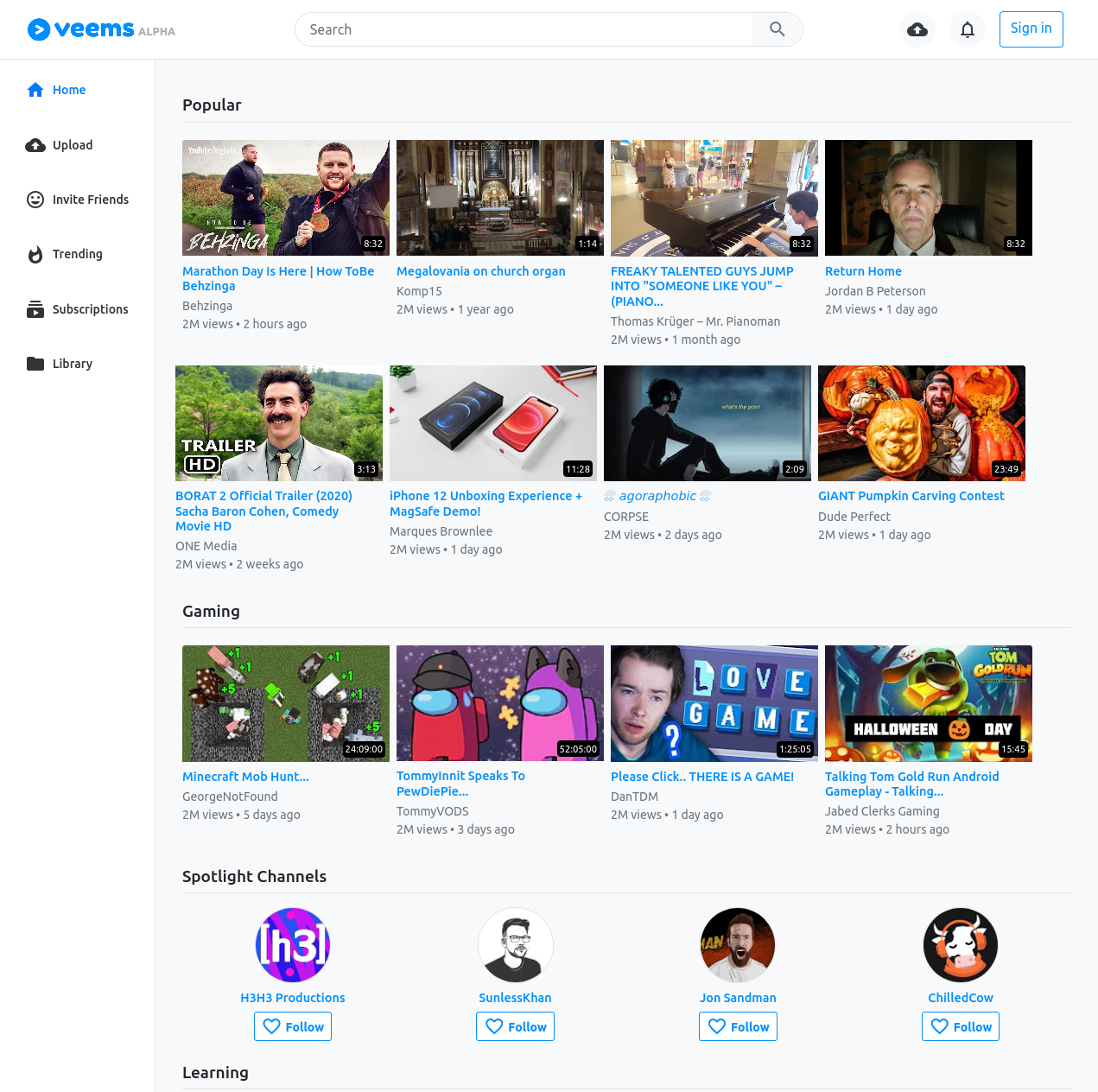Open Trending from sidebar menu
1098x1092 pixels.
[65, 254]
